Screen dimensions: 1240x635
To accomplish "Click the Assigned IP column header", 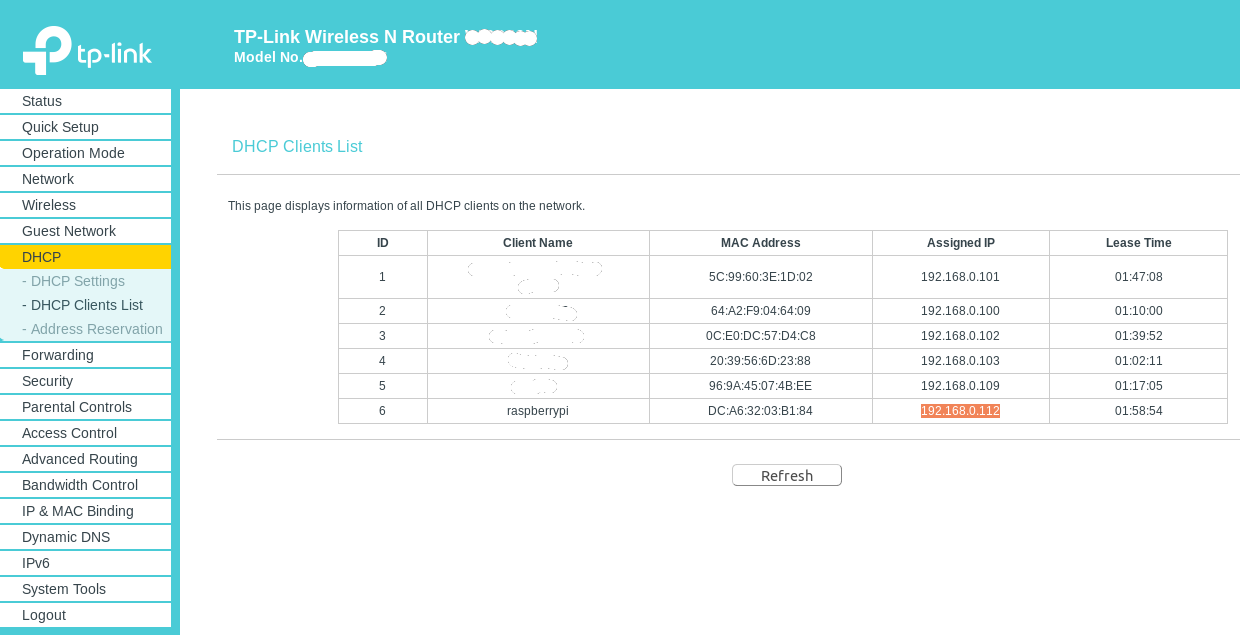I will point(960,243).
